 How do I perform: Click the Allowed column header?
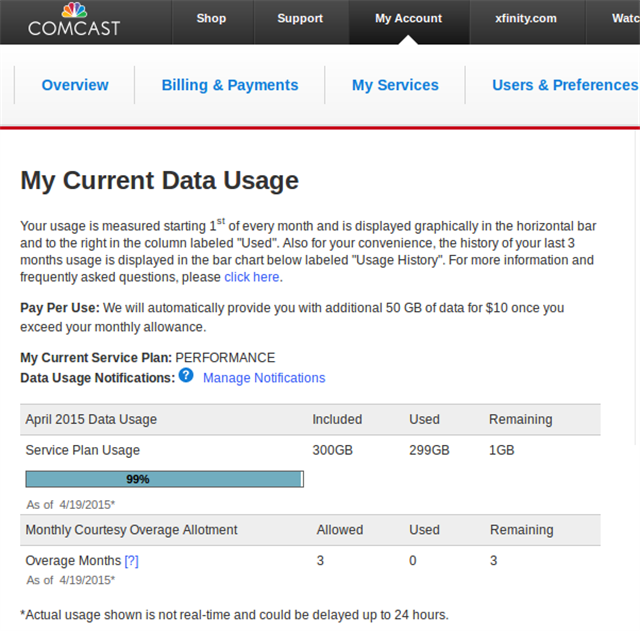pyautogui.click(x=340, y=530)
